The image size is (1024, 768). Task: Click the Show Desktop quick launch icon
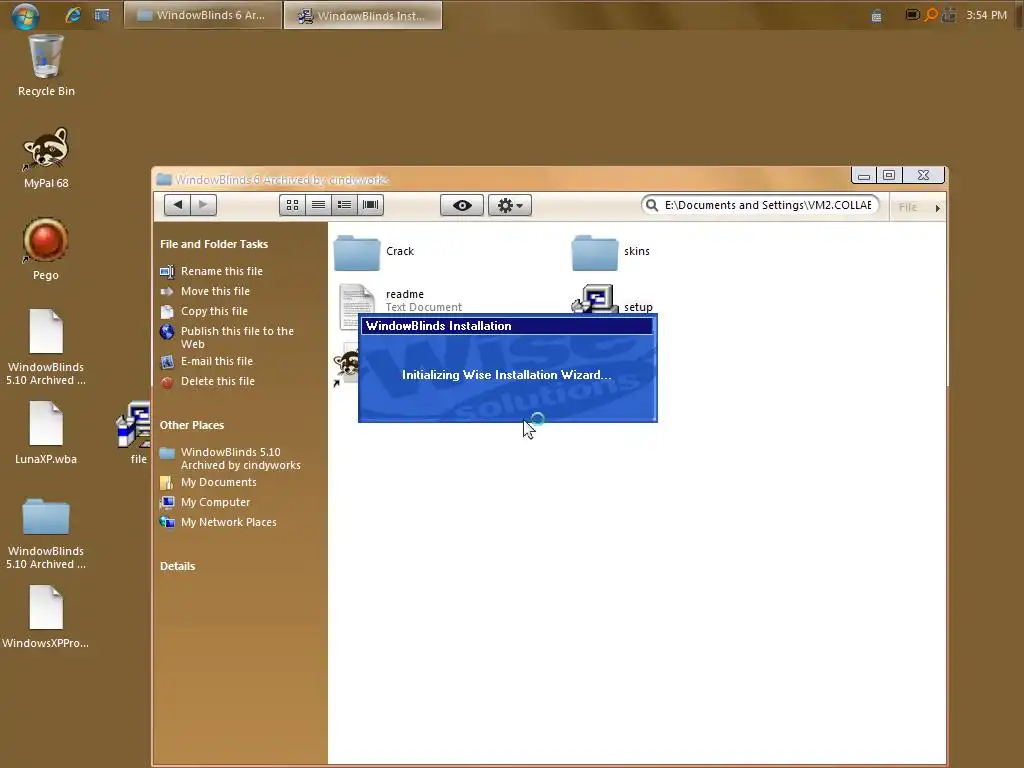click(102, 15)
